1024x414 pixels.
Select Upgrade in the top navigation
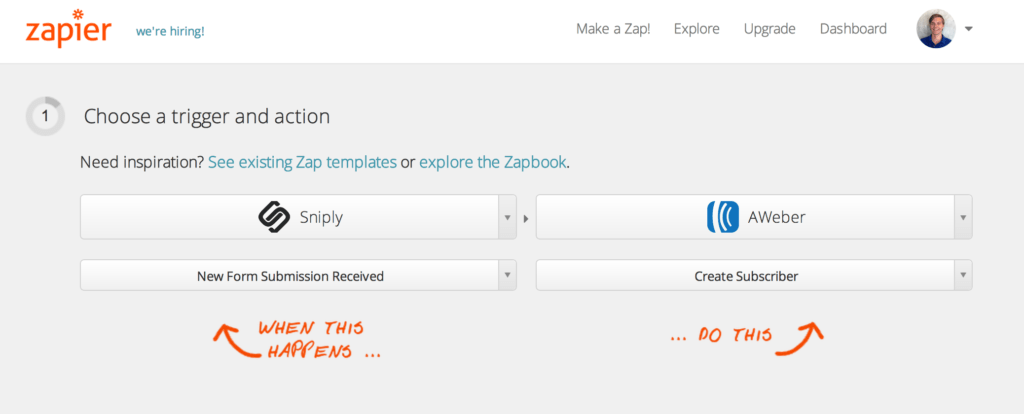(769, 29)
